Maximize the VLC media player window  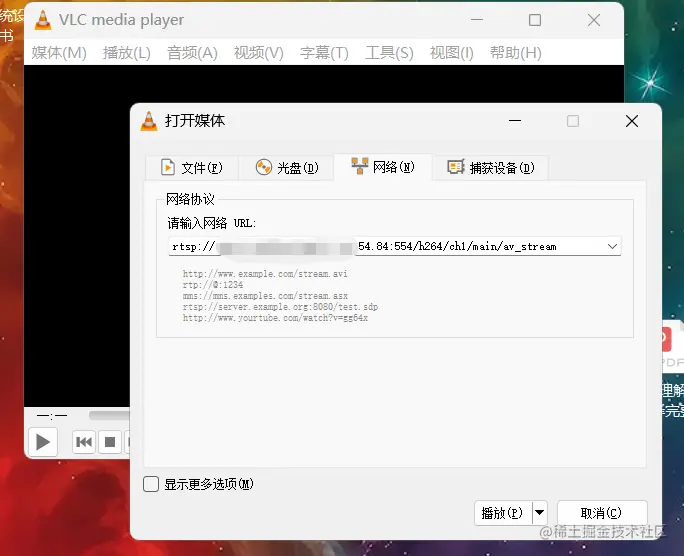coord(535,20)
